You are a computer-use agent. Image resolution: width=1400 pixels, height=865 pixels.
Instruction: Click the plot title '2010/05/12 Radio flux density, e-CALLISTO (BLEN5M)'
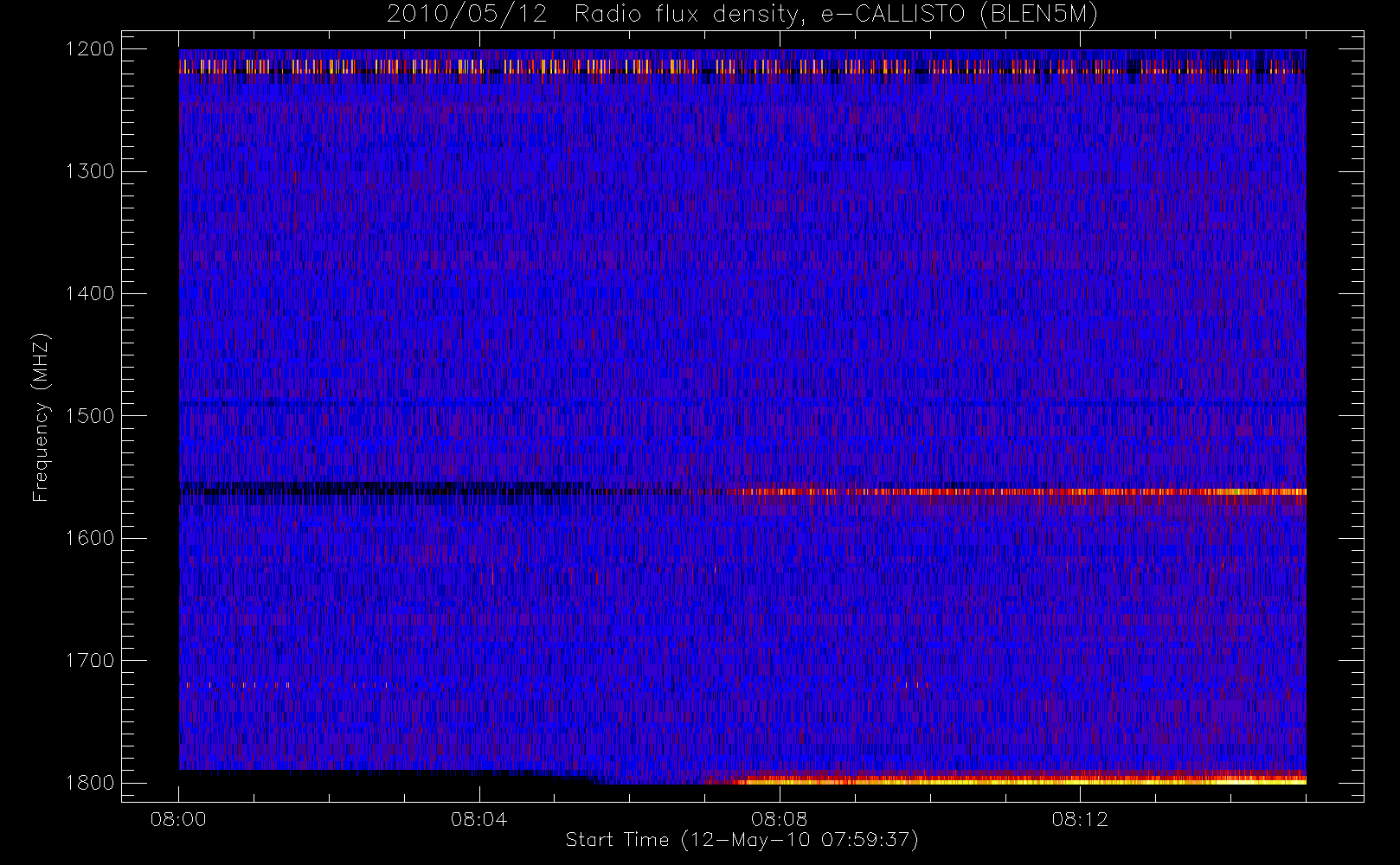click(742, 15)
